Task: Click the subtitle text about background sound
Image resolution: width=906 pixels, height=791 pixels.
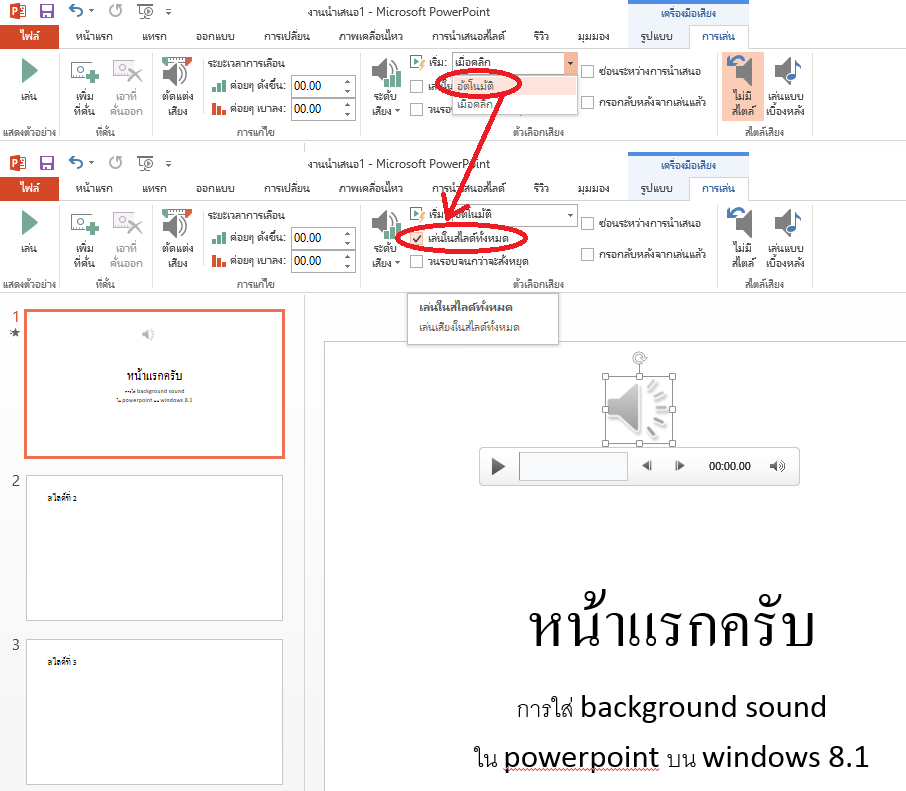Action: (x=671, y=732)
